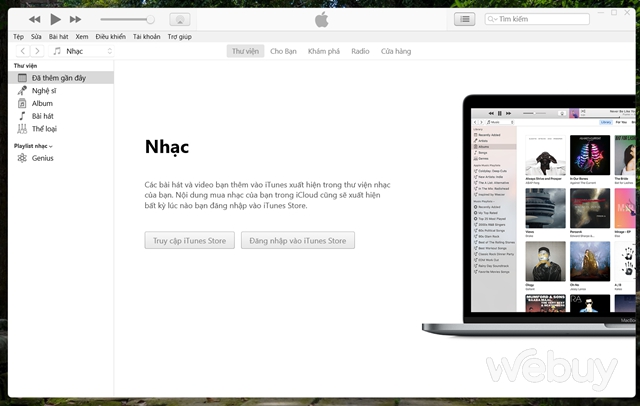Click the Truy cập iTunes Store button
Image resolution: width=640 pixels, height=406 pixels.
pos(189,240)
